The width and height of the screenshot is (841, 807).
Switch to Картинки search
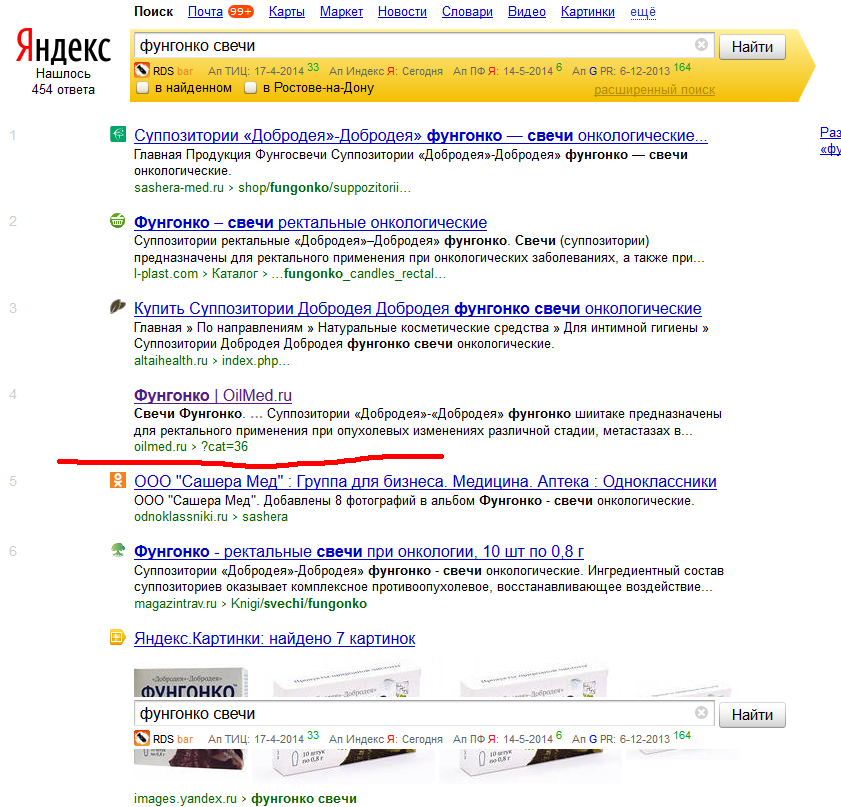click(x=588, y=12)
